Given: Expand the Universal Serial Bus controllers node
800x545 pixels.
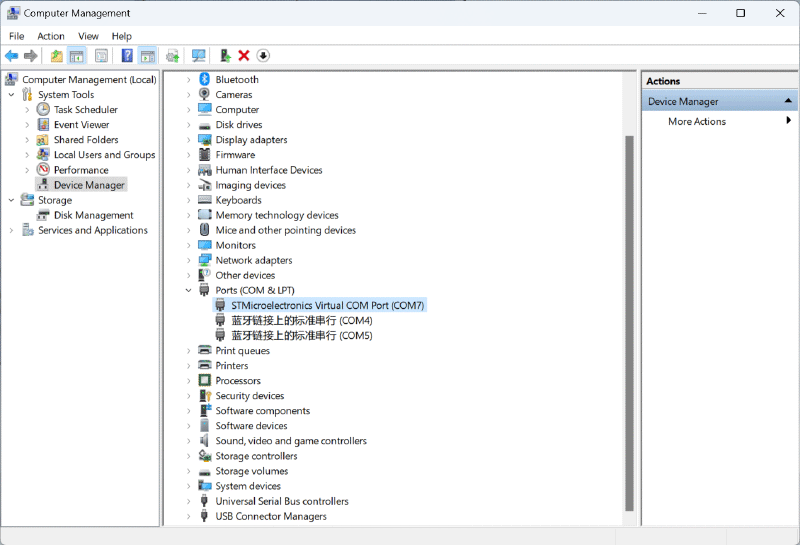Looking at the screenshot, I should pos(188,501).
